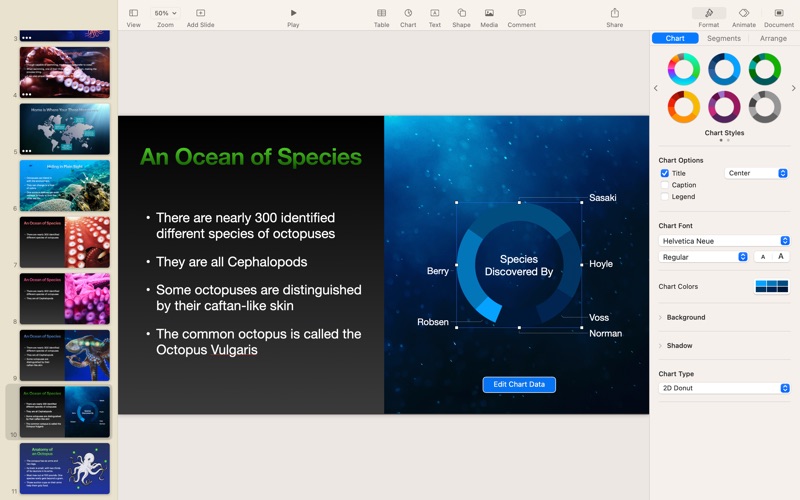Enable the Caption checkbox
Screen dimensions: 800x500
665,185
